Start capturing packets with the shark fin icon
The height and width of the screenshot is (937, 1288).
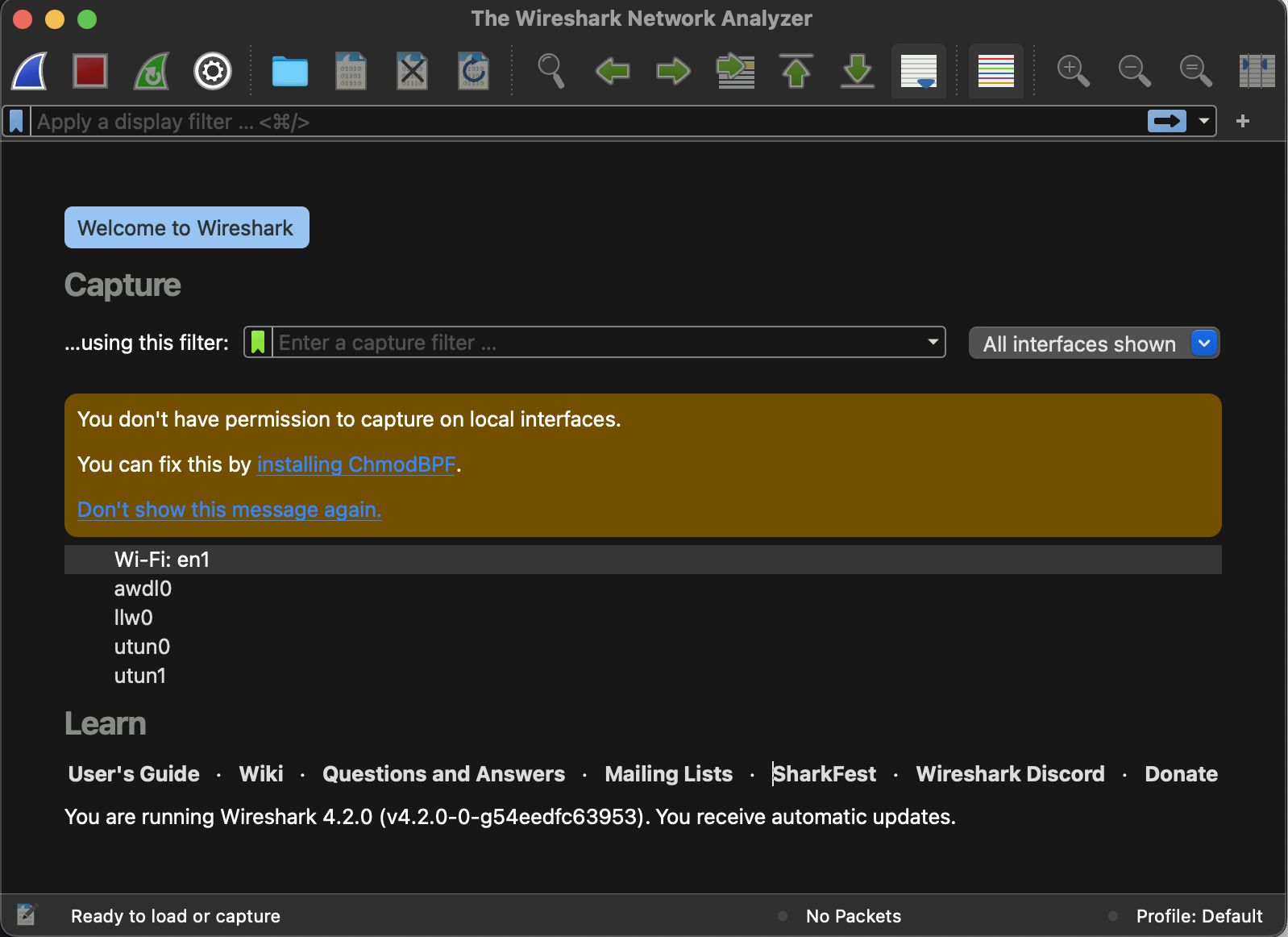29,71
